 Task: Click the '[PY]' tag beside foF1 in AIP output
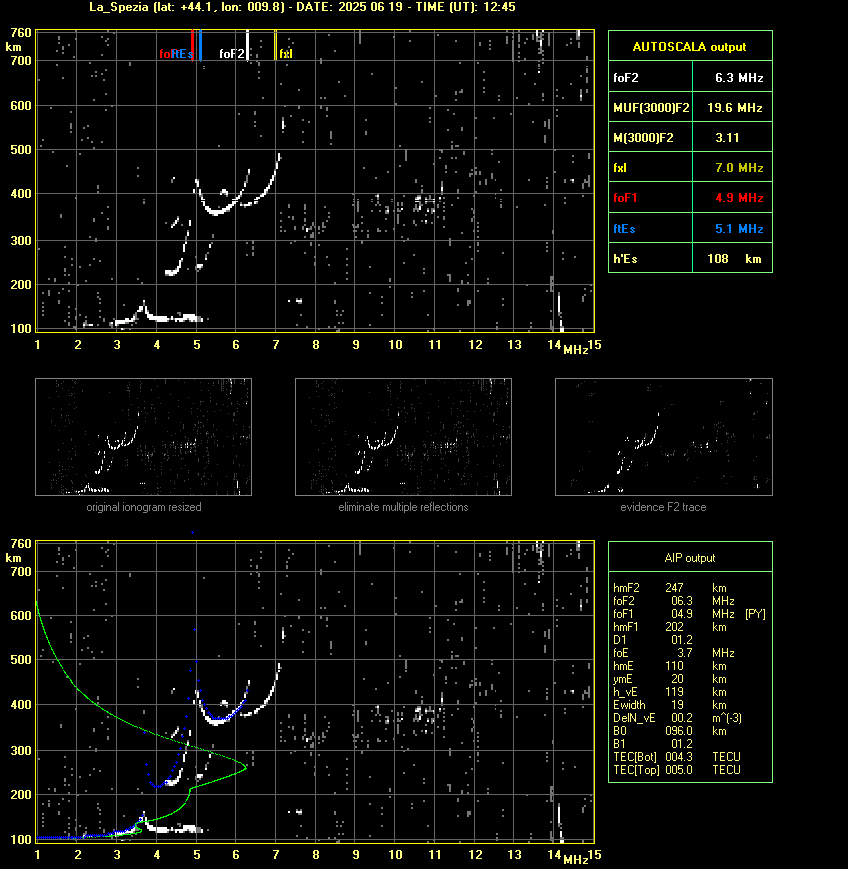coord(755,614)
